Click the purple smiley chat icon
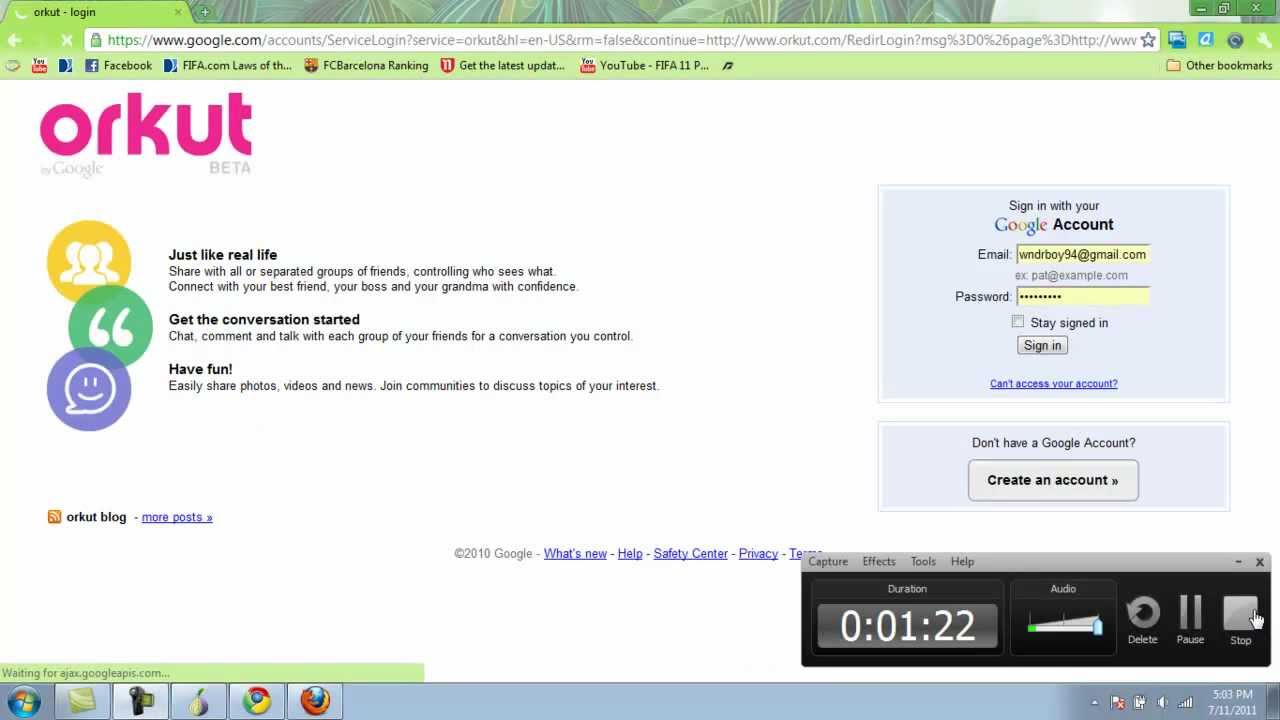 (89, 389)
